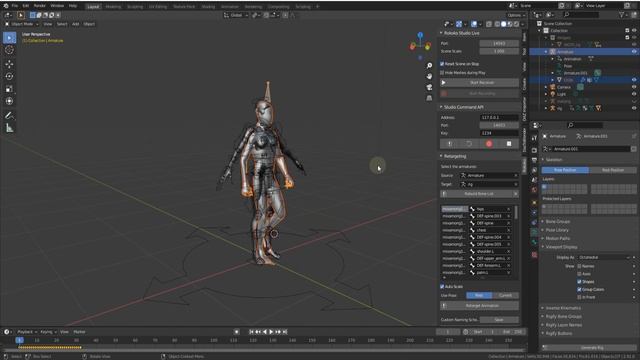Expand the Bone Groups panel
The image size is (640, 360).
tap(557, 221)
